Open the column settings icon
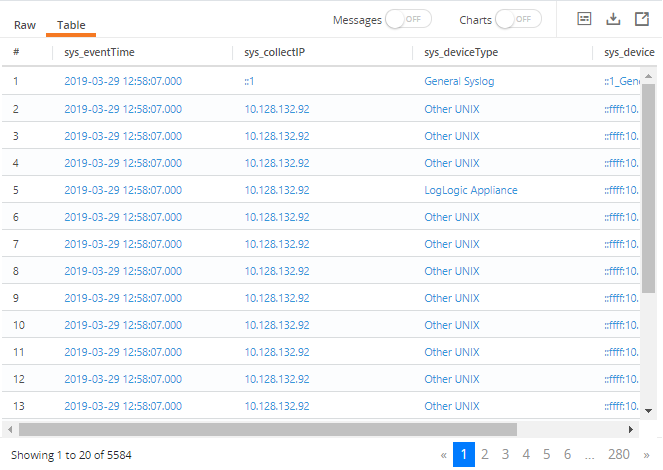The image size is (663, 470). [587, 19]
